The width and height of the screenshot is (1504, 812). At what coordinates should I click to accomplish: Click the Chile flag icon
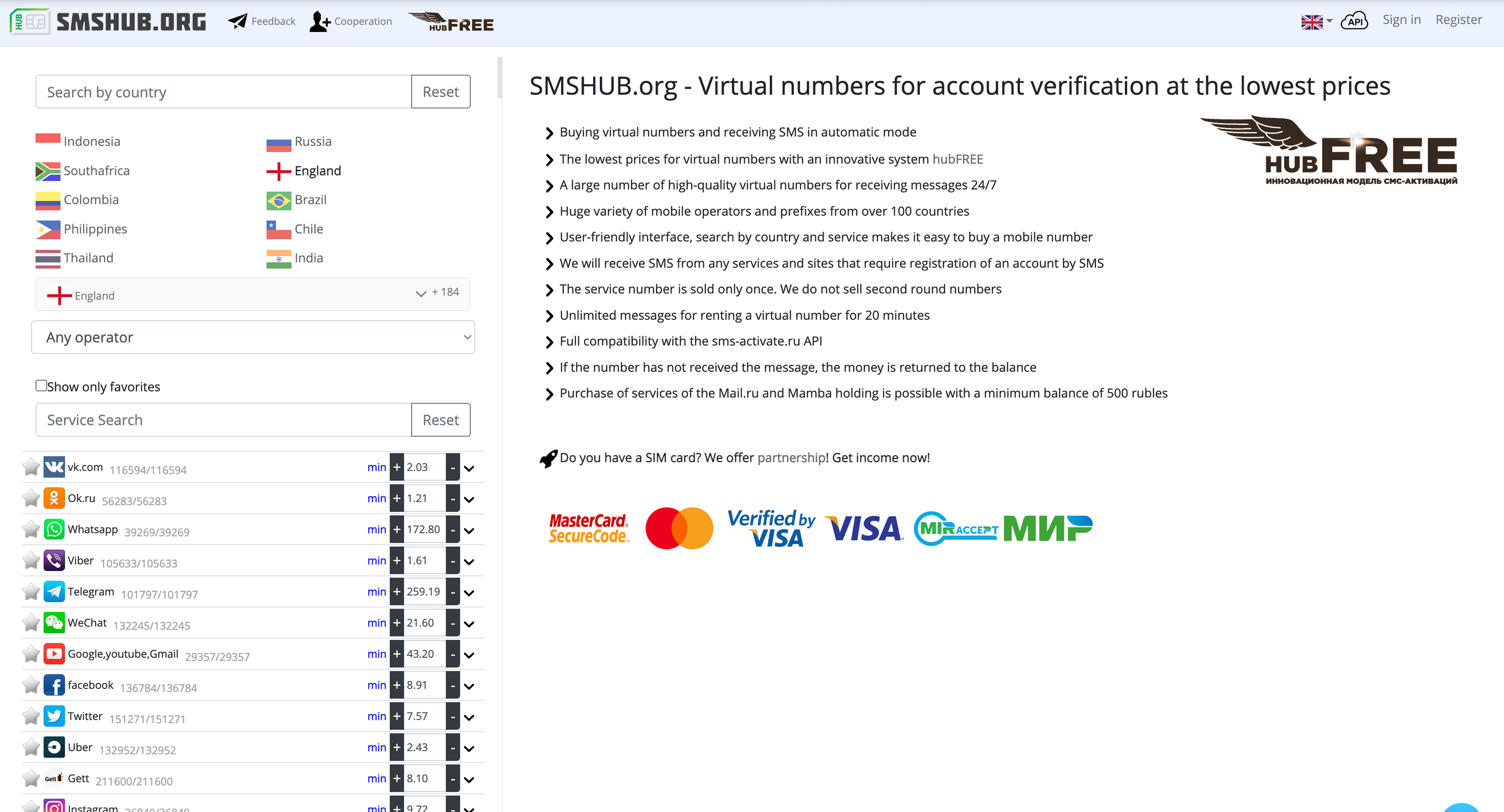coord(279,229)
